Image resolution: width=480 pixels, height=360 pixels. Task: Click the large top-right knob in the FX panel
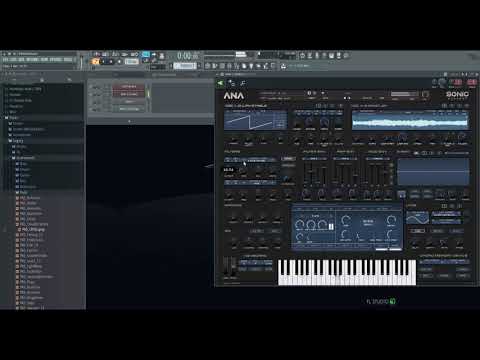click(x=391, y=220)
